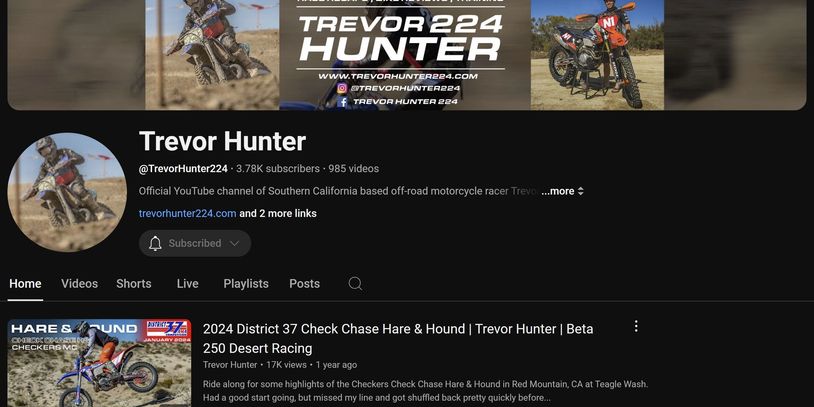This screenshot has height=407, width=814.
Task: Click the Instagram icon in the banner
Action: [x=342, y=88]
